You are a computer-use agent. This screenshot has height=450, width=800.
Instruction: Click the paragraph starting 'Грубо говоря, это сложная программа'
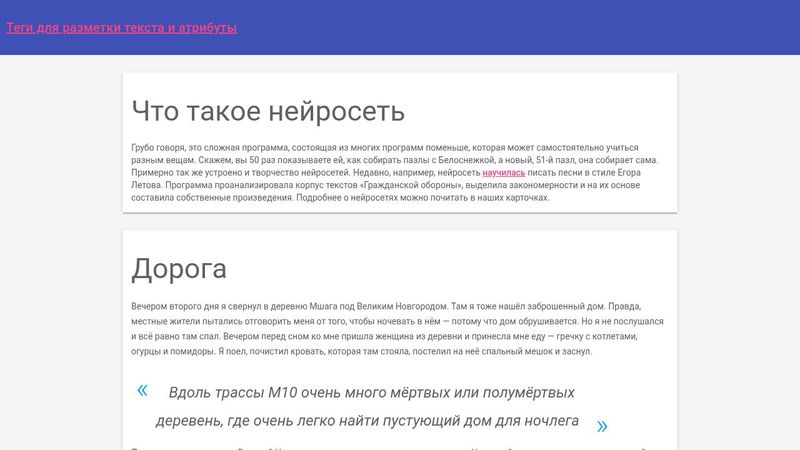(395, 172)
